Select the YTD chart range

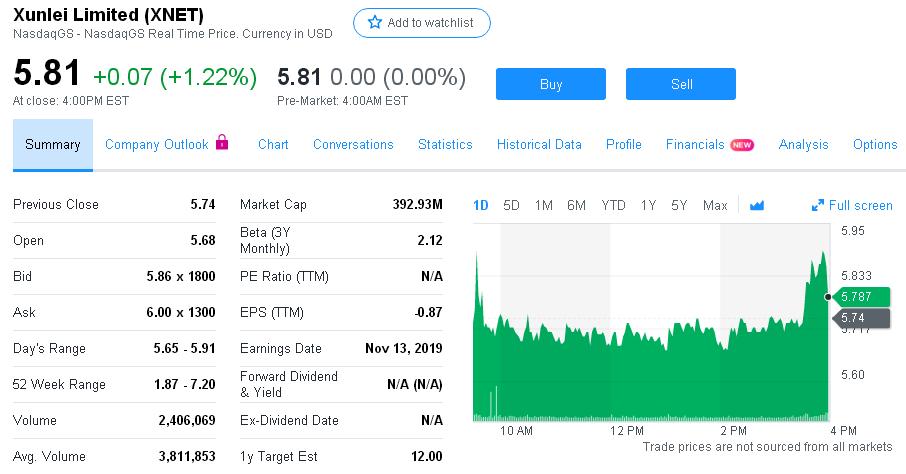[613, 205]
